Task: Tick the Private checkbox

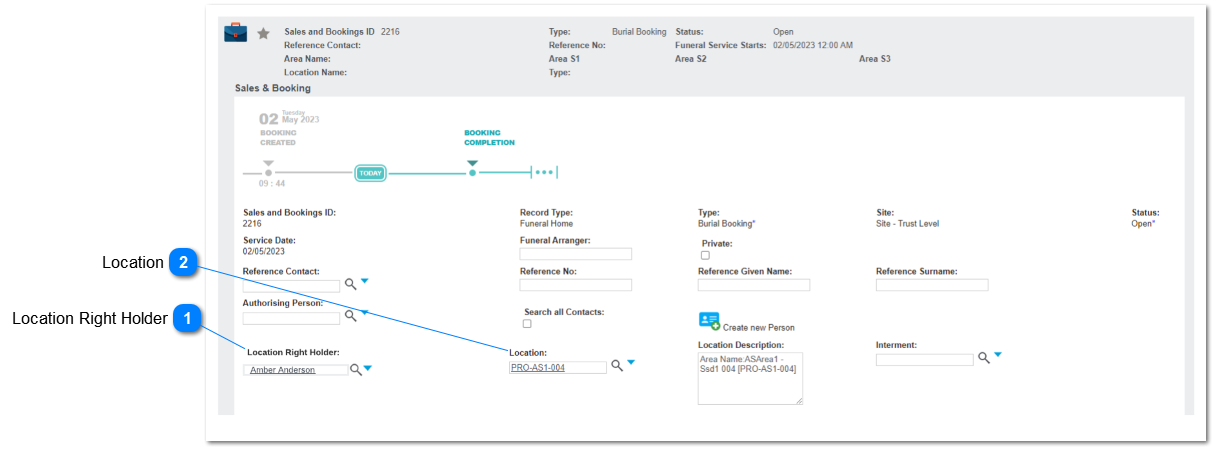Action: (705, 256)
